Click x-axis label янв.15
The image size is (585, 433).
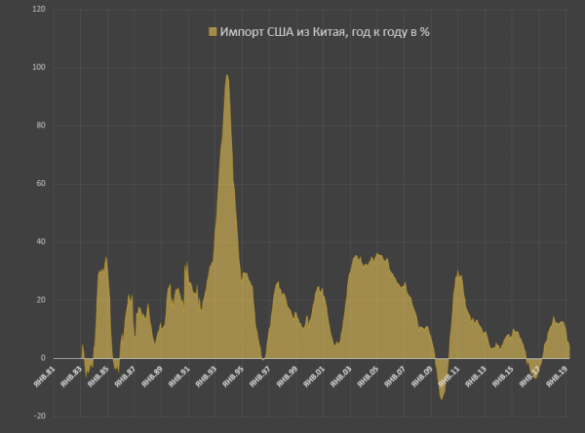503,377
